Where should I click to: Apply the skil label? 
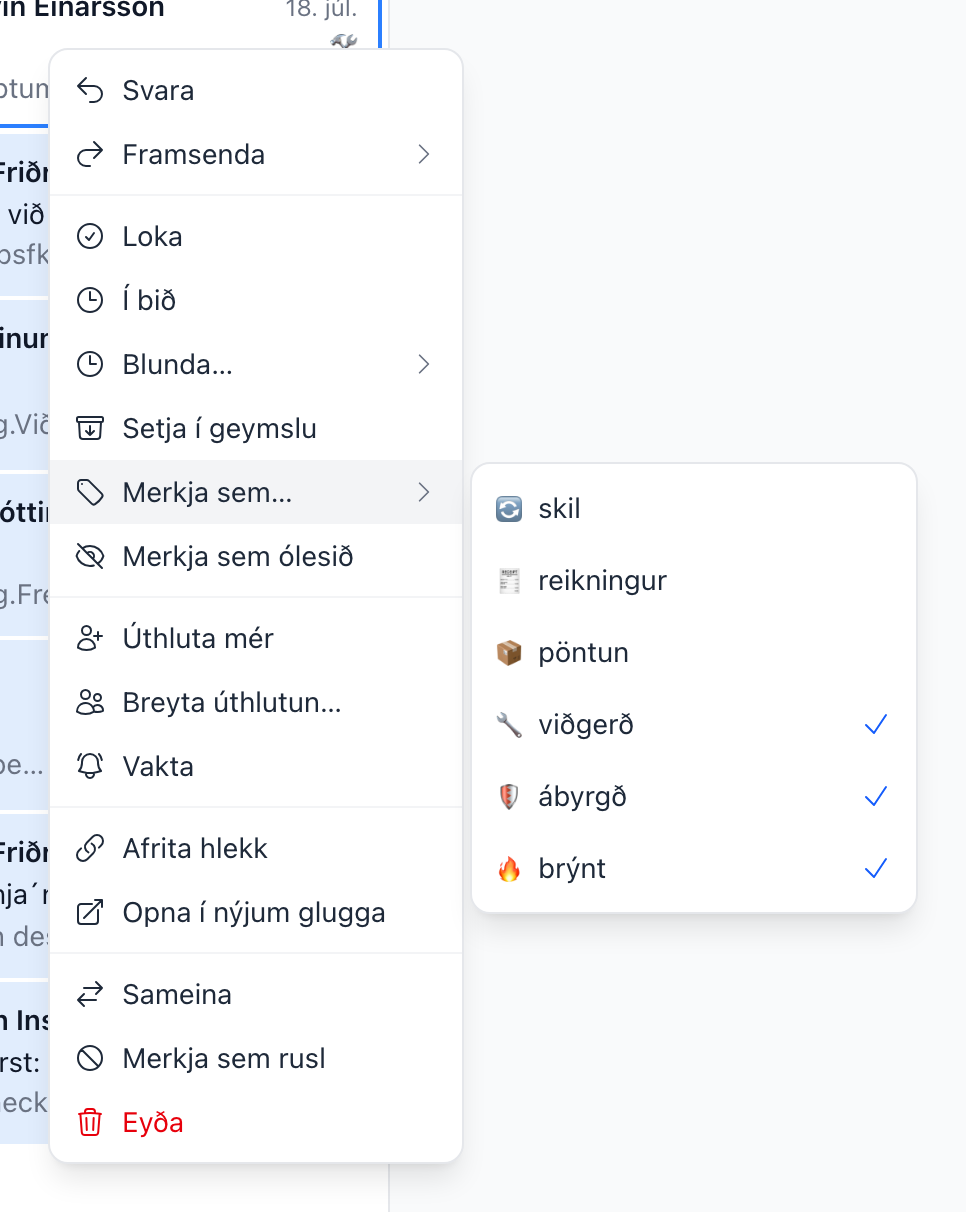[694, 509]
